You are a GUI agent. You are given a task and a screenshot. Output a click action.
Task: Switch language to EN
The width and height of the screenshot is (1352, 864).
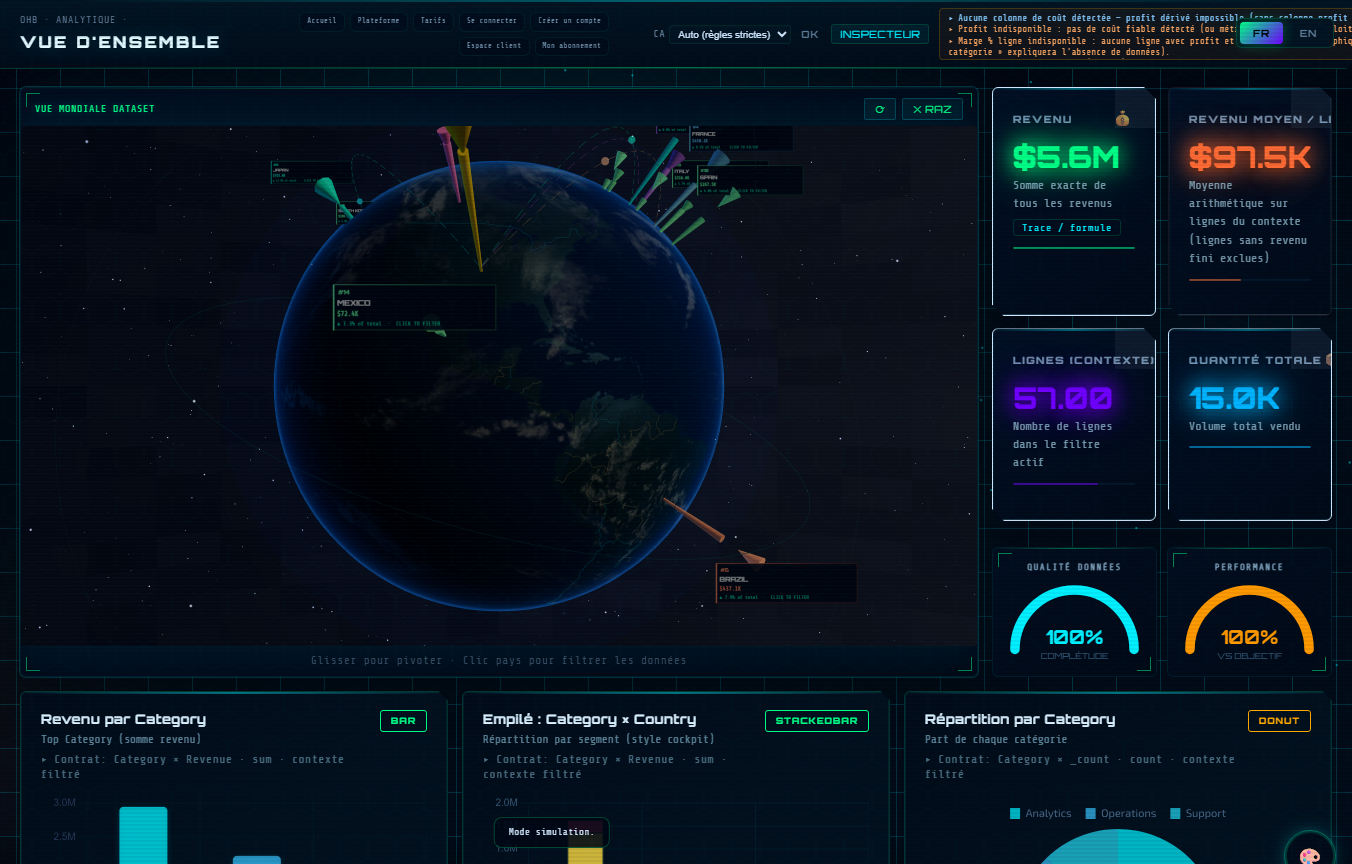pos(1308,33)
